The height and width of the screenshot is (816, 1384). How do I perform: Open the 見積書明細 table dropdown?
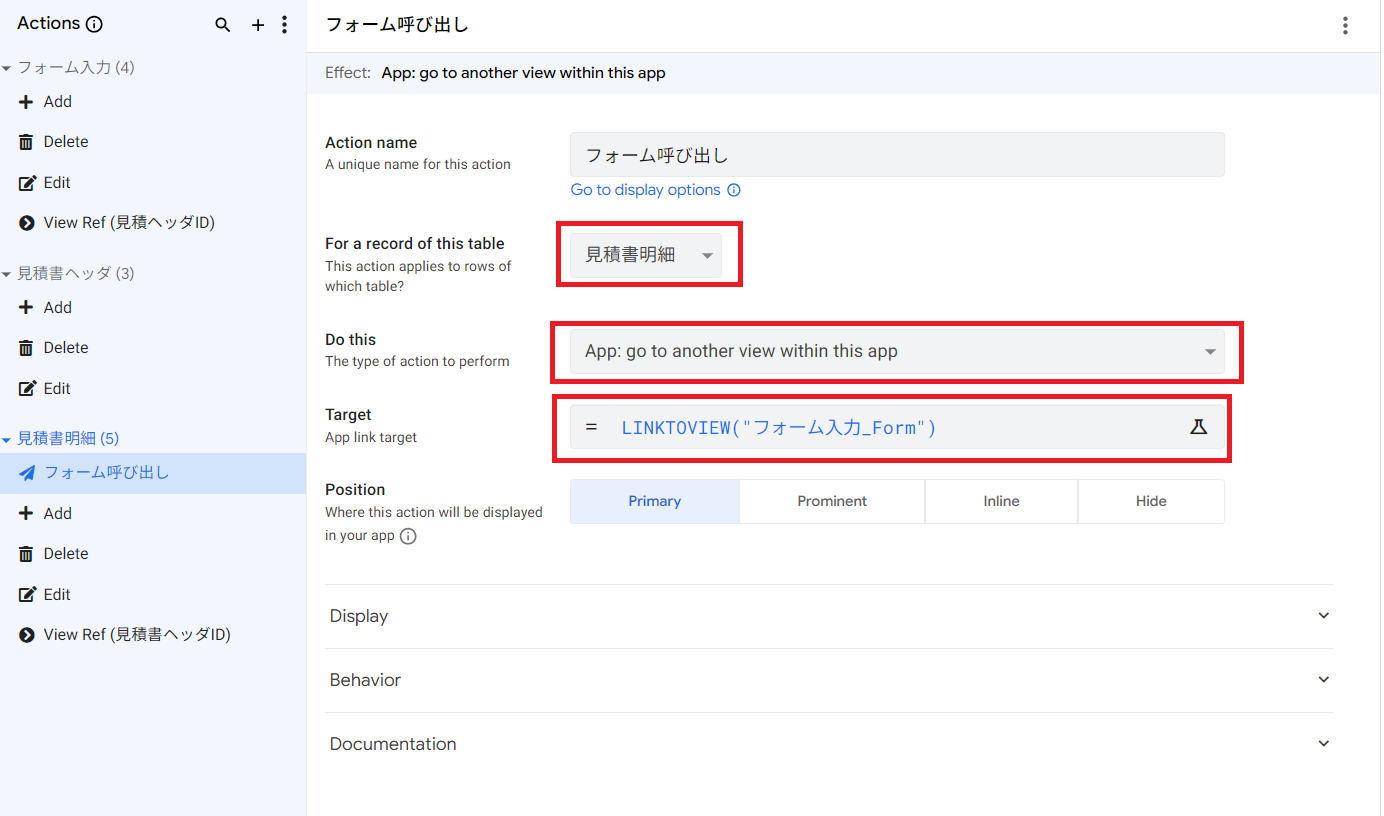pyautogui.click(x=649, y=255)
